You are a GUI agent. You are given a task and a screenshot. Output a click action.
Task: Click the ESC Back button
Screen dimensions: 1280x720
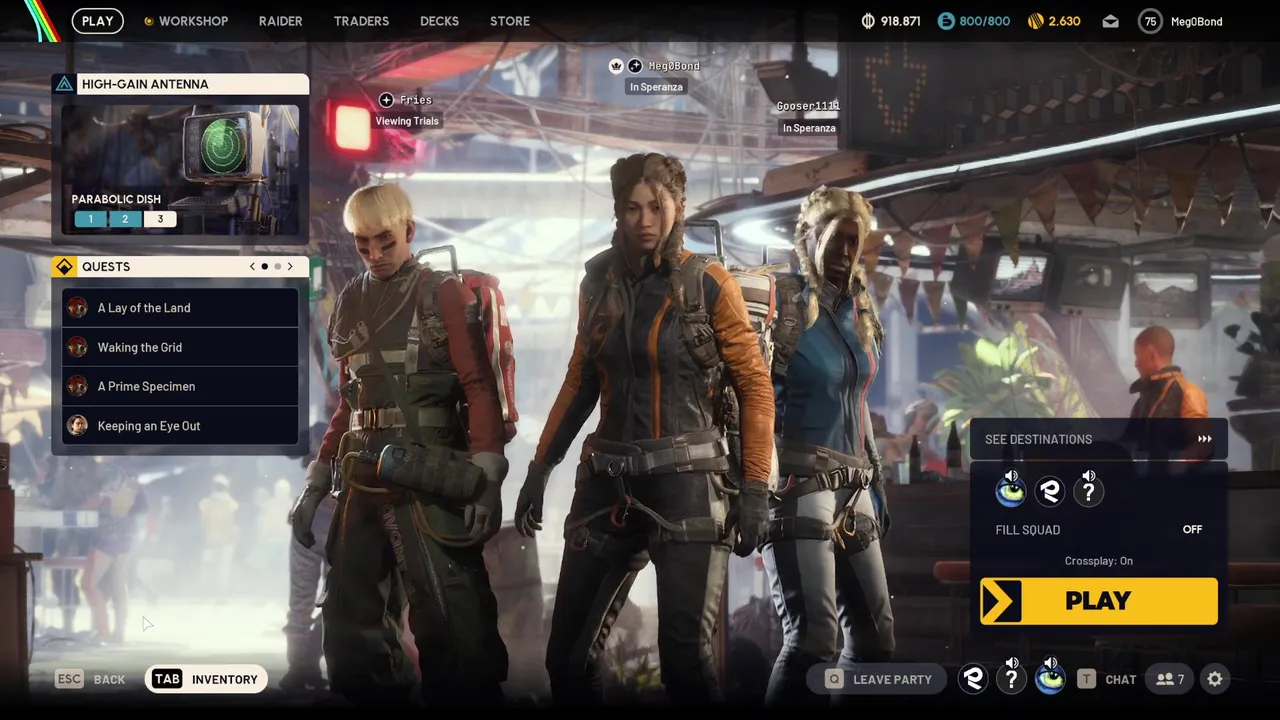(91, 679)
